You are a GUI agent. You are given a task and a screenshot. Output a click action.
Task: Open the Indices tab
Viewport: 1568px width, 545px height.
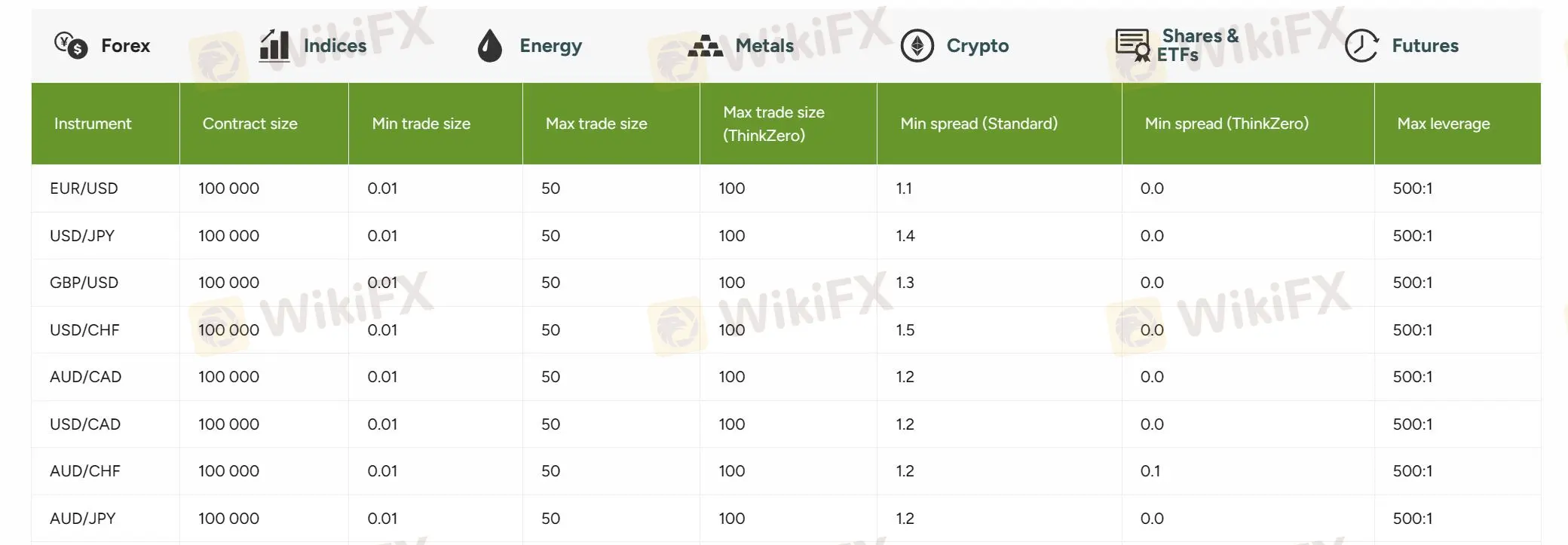(335, 46)
